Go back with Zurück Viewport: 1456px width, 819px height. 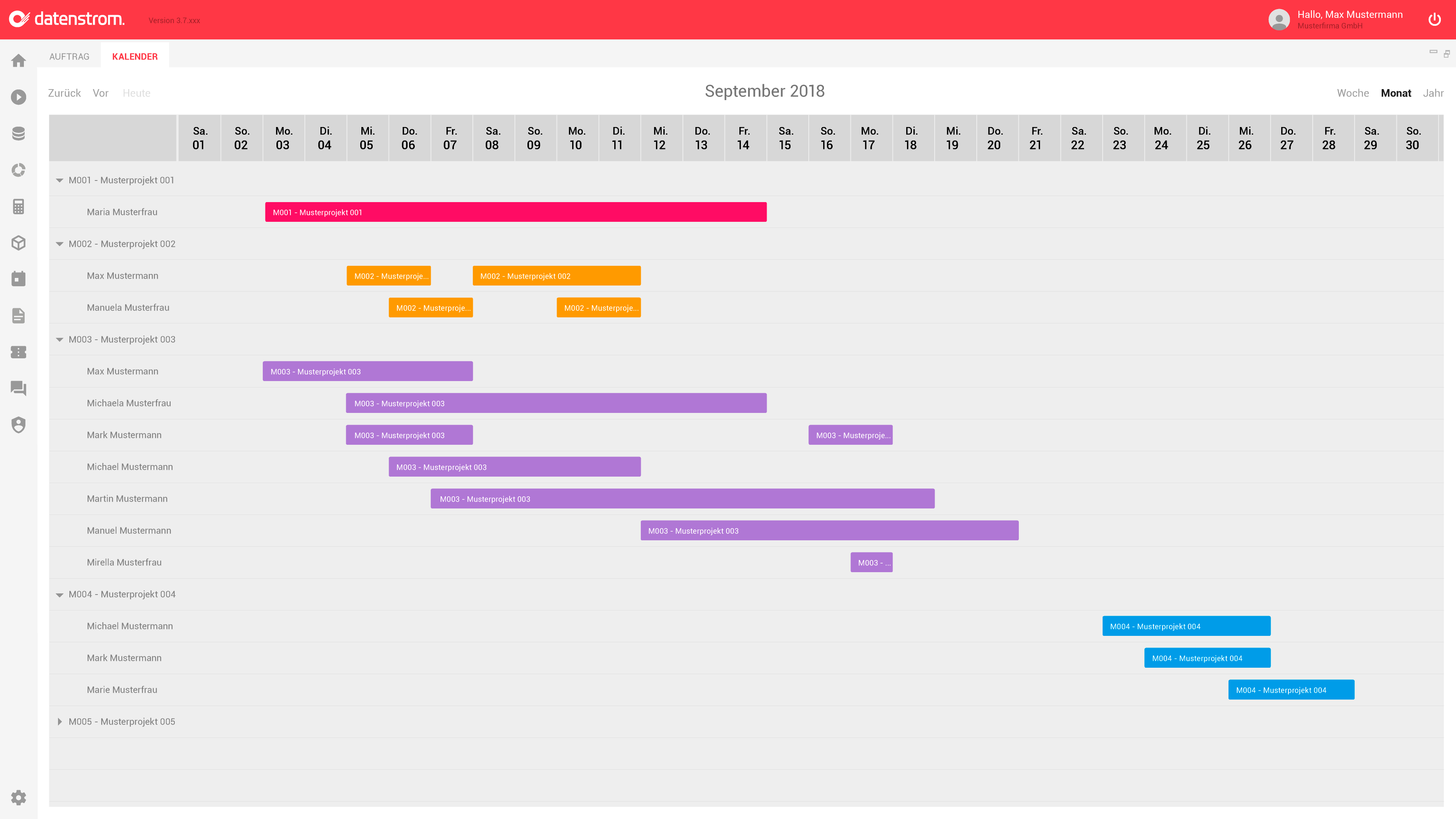click(64, 93)
